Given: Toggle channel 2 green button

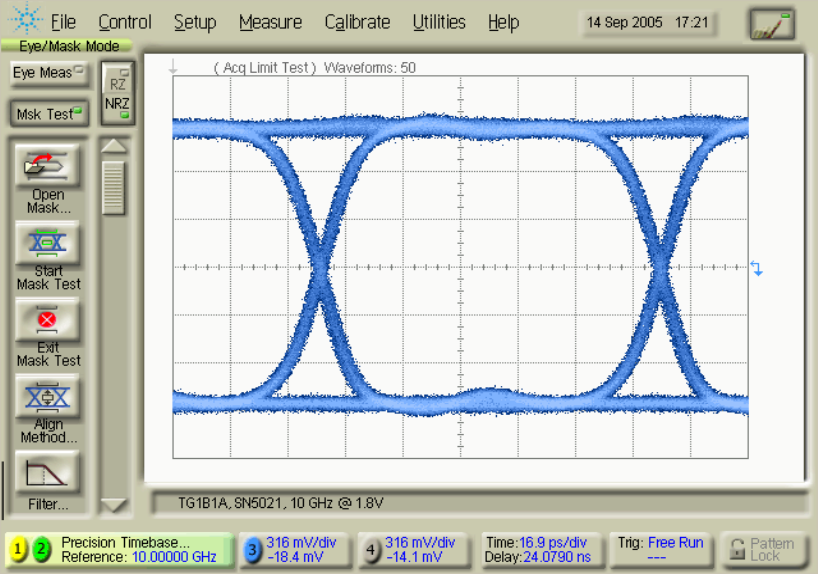Looking at the screenshot, I should pyautogui.click(x=41, y=549).
